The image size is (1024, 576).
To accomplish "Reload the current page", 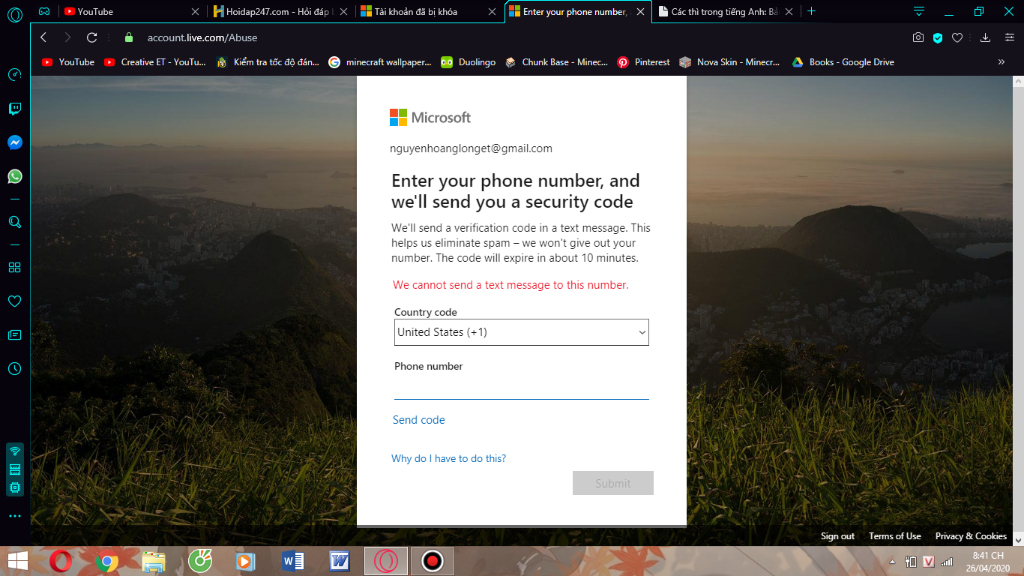I will coord(92,38).
